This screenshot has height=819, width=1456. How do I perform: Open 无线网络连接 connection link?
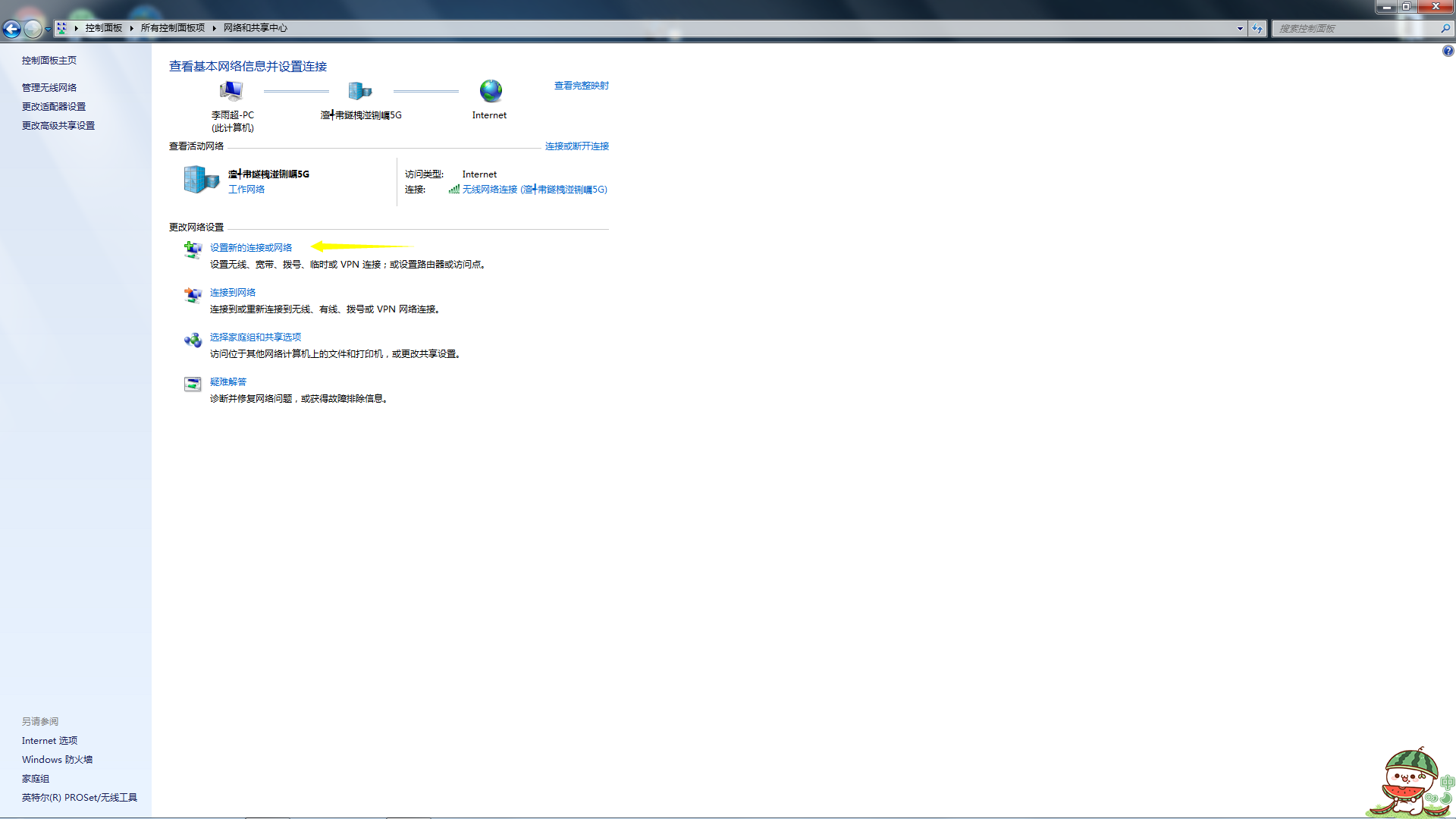point(535,190)
